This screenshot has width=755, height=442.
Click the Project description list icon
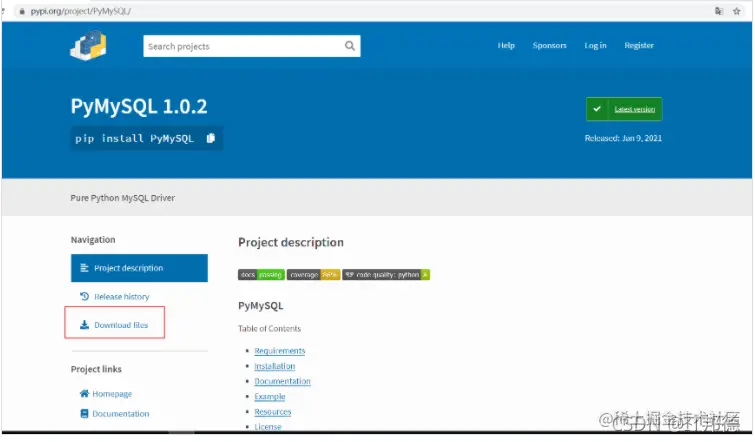tap(84, 268)
